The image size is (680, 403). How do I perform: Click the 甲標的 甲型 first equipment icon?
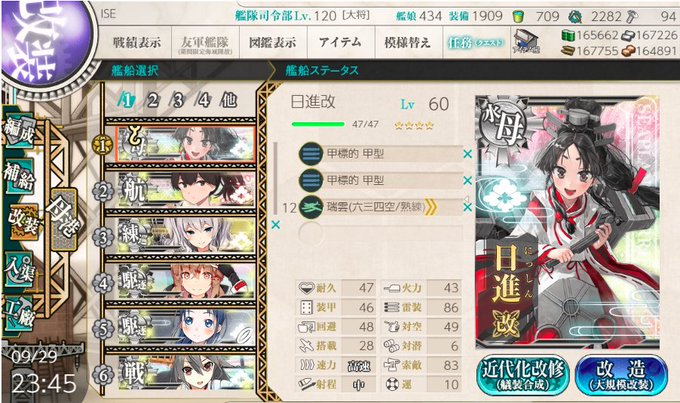[x=311, y=154]
